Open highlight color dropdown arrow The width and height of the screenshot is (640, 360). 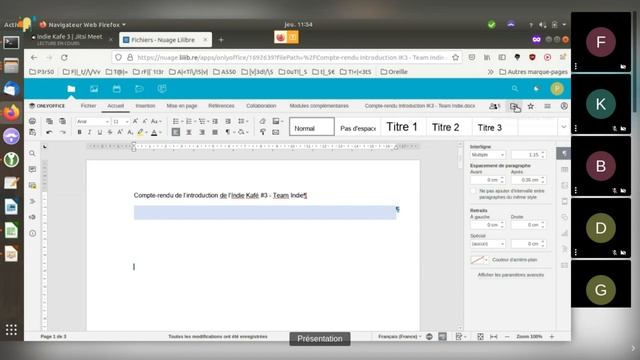point(147,133)
